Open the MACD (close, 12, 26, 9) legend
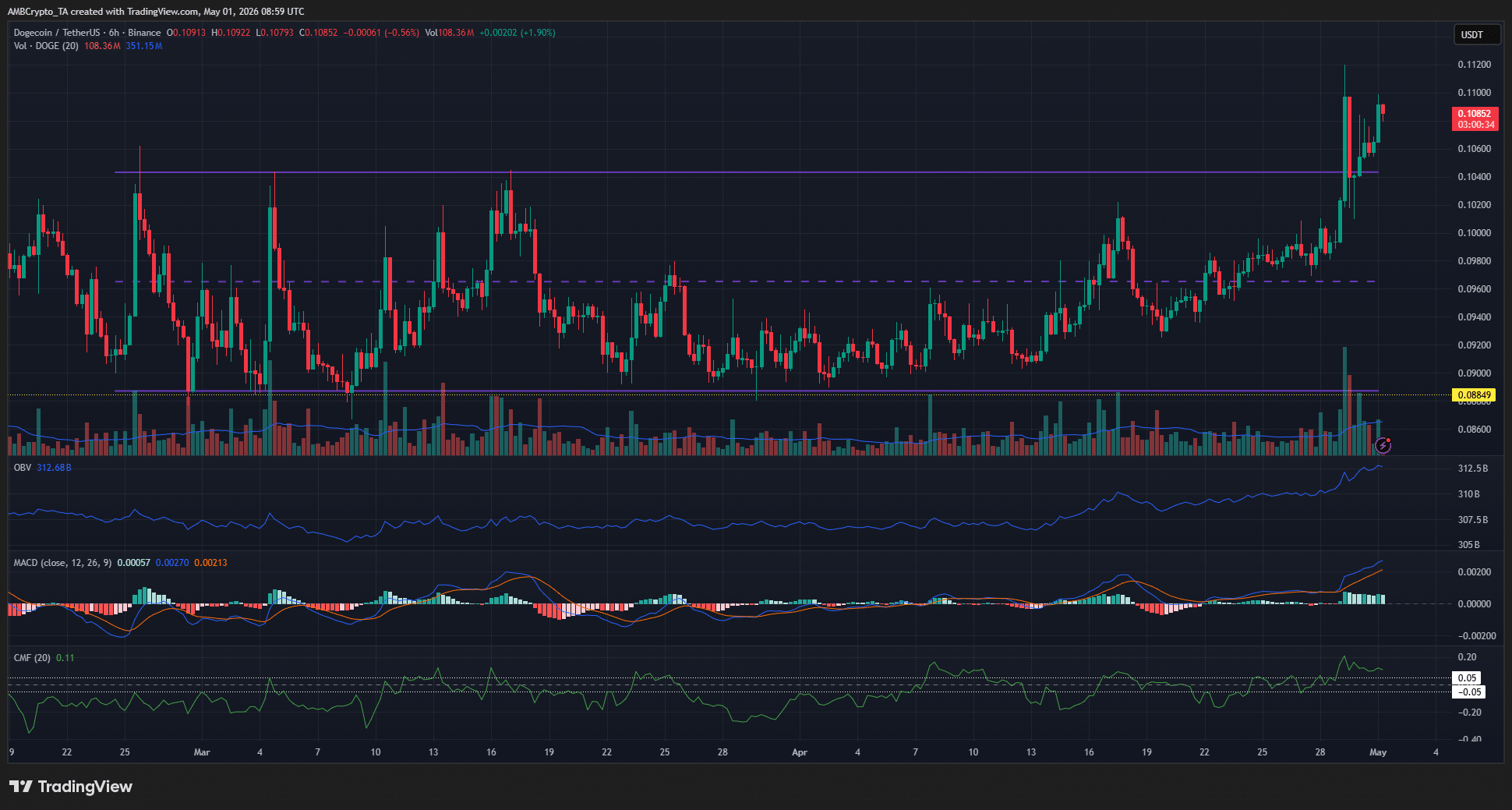This screenshot has width=1512, height=810. pos(62,563)
